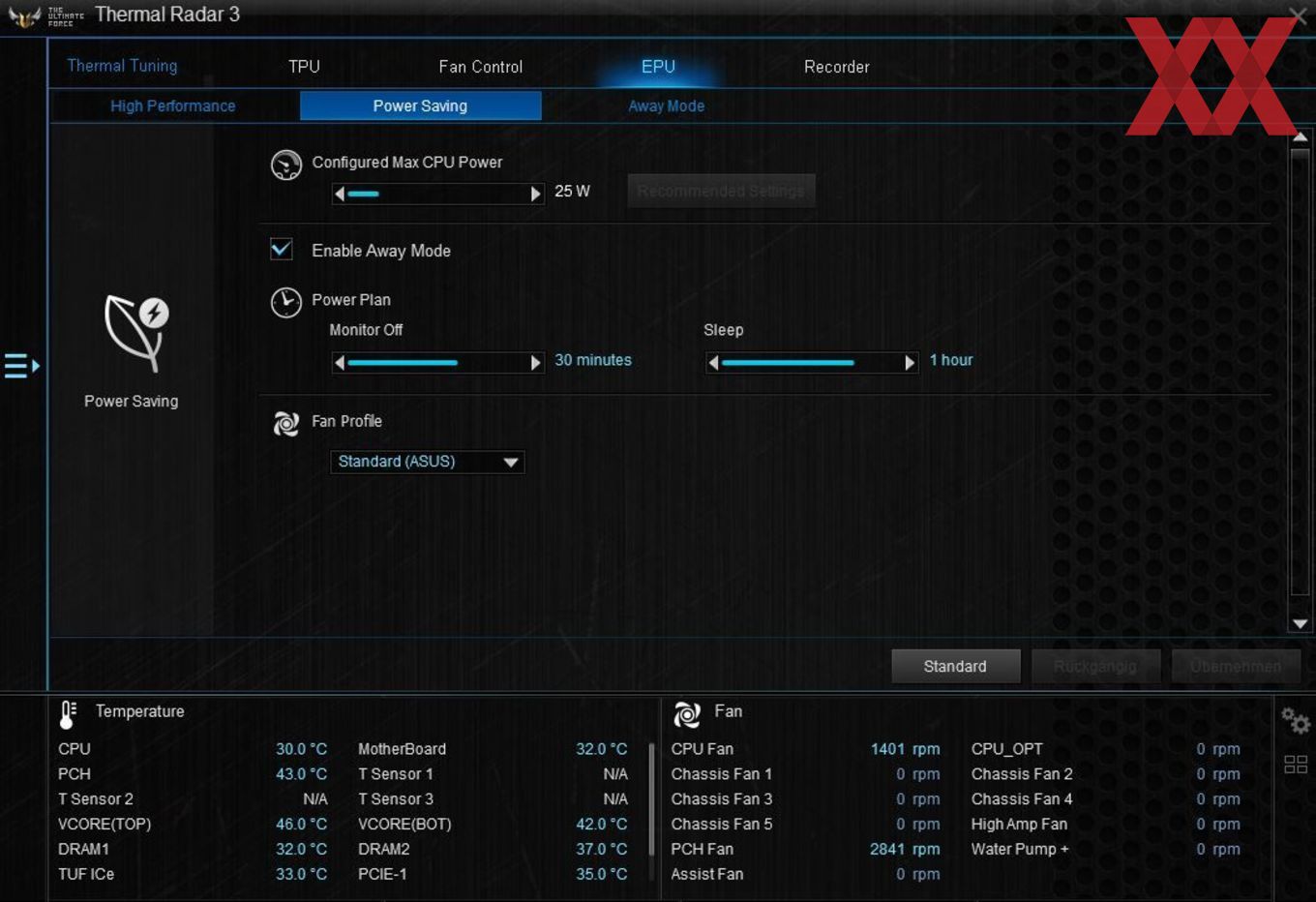The width and height of the screenshot is (1316, 902).
Task: Decrease Configured Max CPU Power with left arrow
Action: [x=339, y=194]
